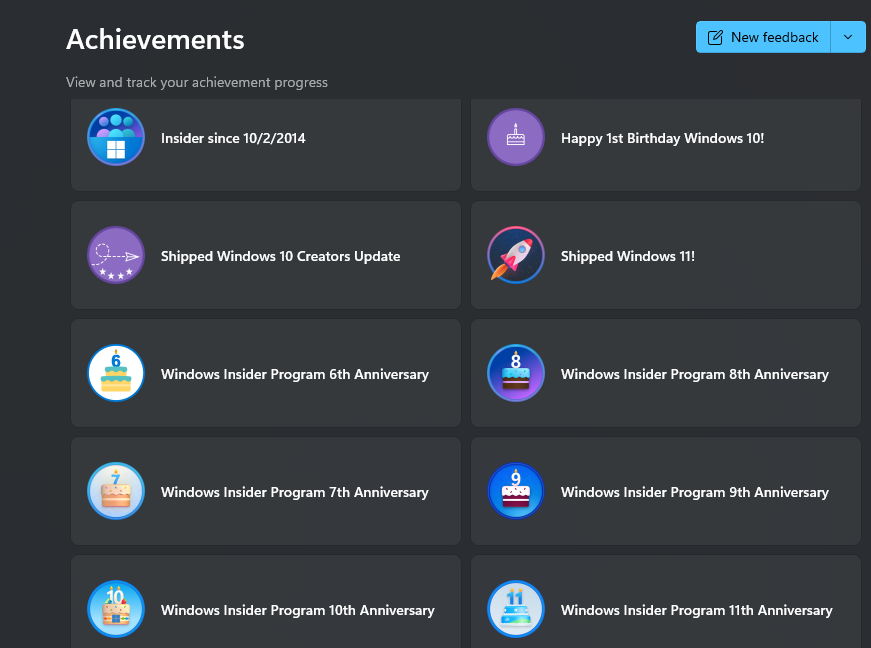Select the 8th Anniversary cake badge icon
The height and width of the screenshot is (648, 871).
pyautogui.click(x=516, y=373)
